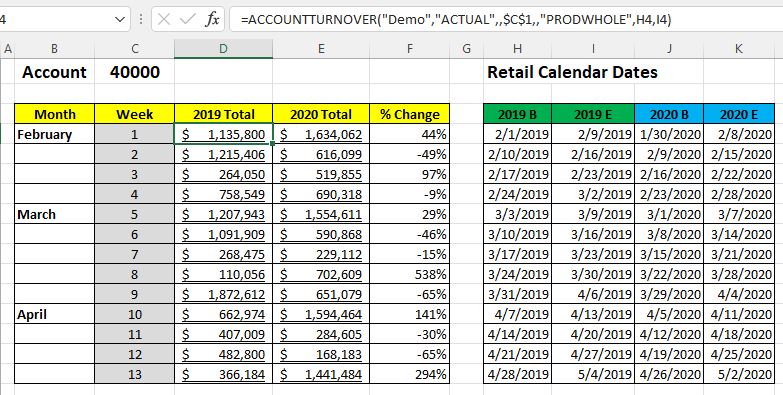The image size is (783, 395).
Task: Click the -46% change cell
Action: pos(410,234)
